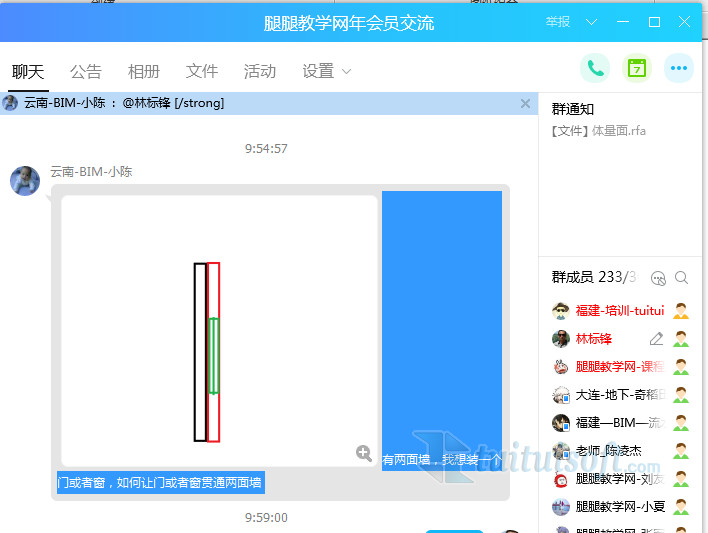708x533 pixels.
Task: Start a group voice call
Action: (x=595, y=68)
